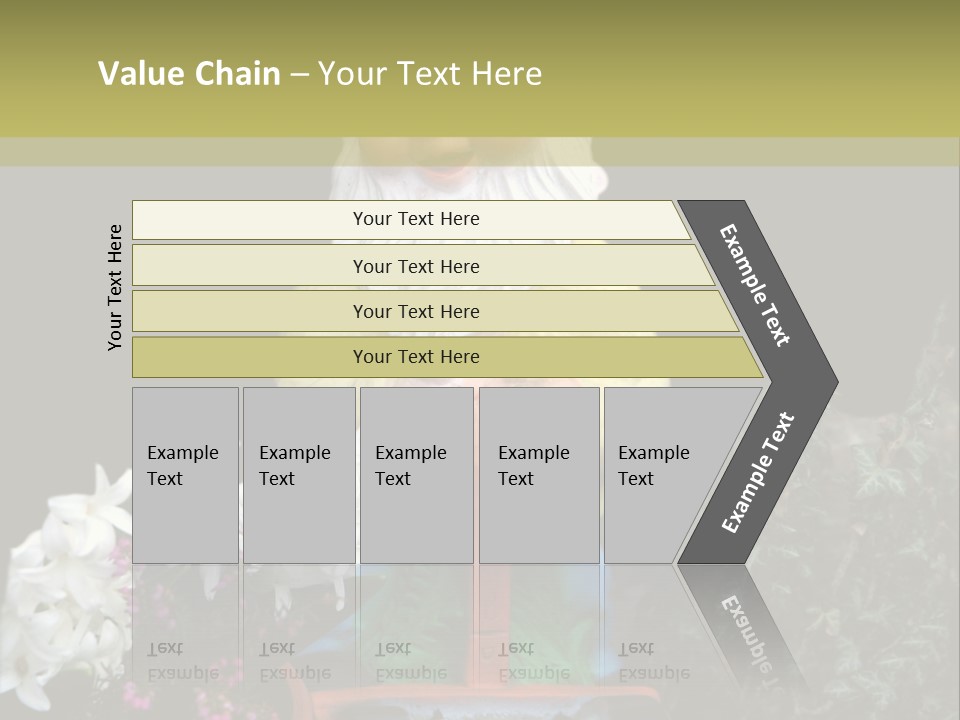Image resolution: width=960 pixels, height=720 pixels.
Task: Choose the middle "Example Text" box
Action: (x=415, y=475)
